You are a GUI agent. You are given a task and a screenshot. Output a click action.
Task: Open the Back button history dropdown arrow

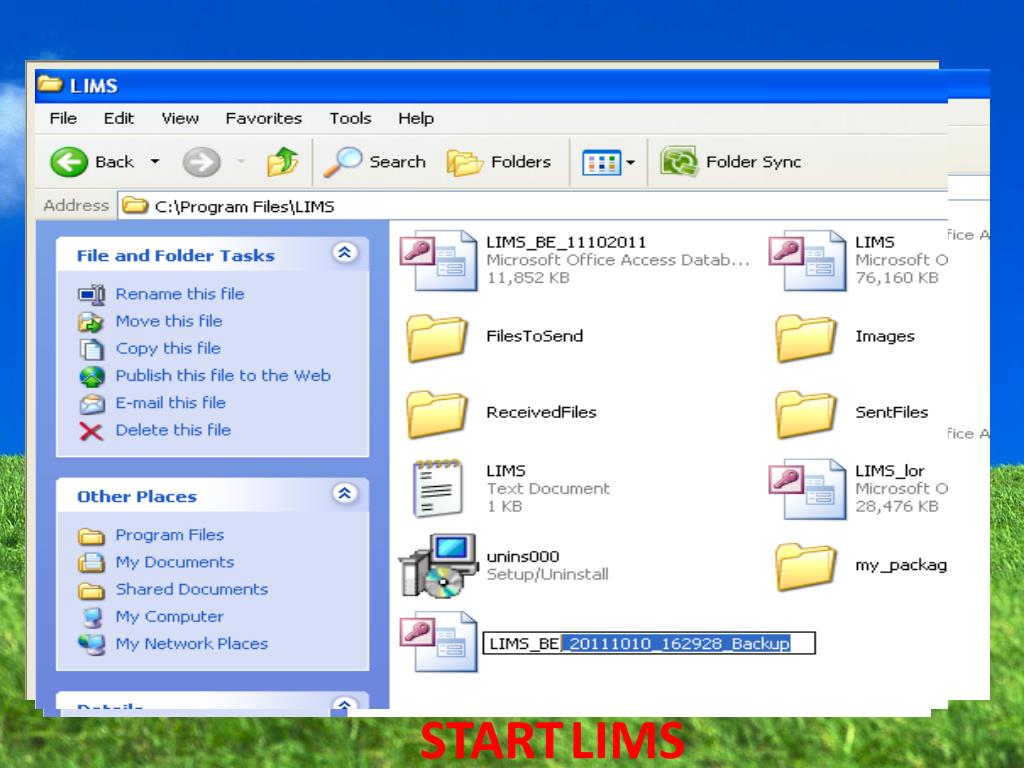pyautogui.click(x=155, y=161)
